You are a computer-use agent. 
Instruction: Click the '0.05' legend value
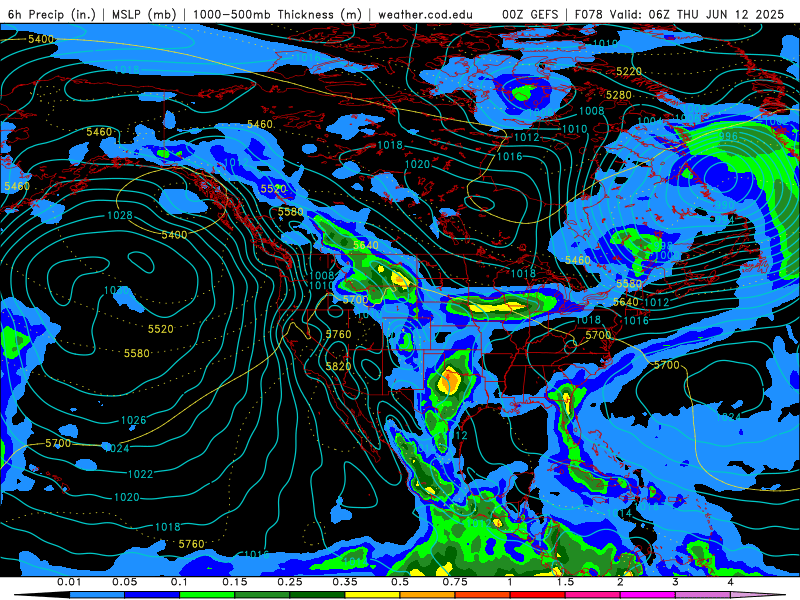124,582
